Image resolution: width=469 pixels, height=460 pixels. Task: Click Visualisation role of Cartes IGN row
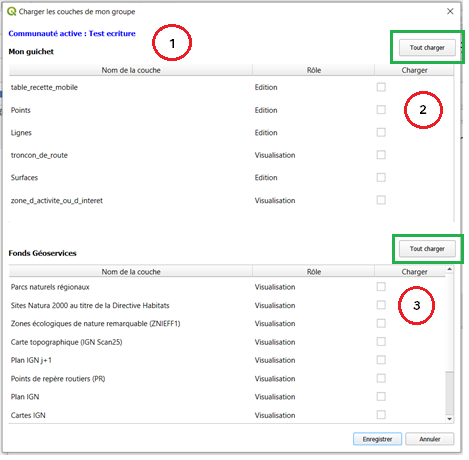[275, 415]
